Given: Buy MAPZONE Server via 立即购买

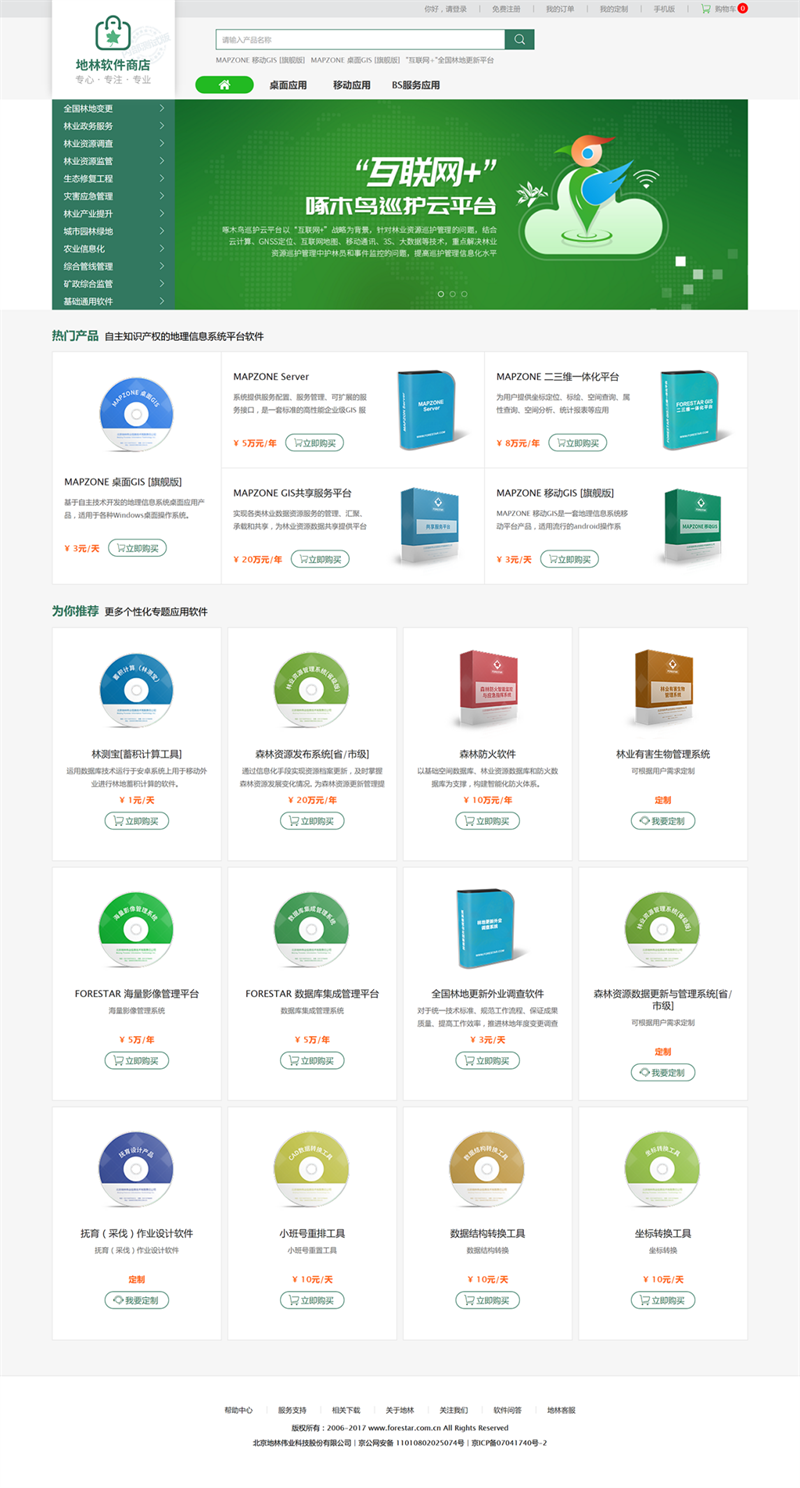Looking at the screenshot, I should tap(315, 442).
